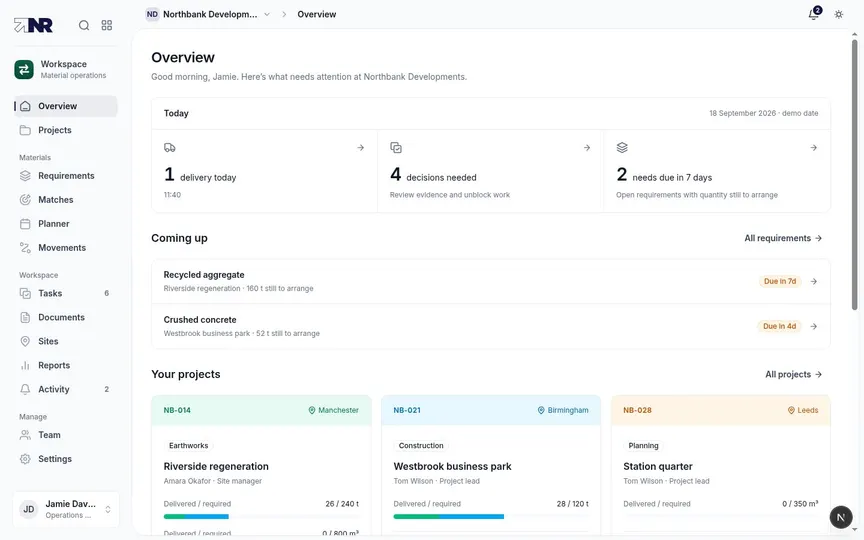The height and width of the screenshot is (540, 864).
Task: Click the JD user avatar
Action: coord(29,509)
